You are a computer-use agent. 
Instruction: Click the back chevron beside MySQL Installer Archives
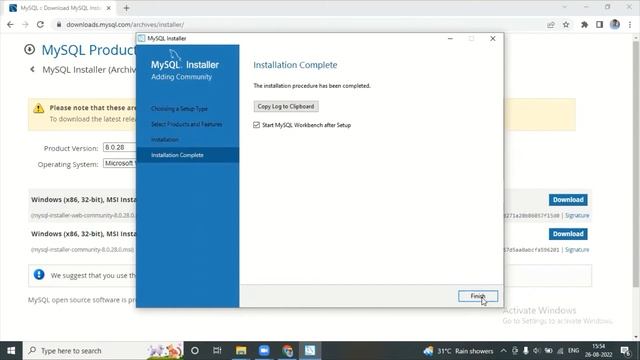(32, 69)
